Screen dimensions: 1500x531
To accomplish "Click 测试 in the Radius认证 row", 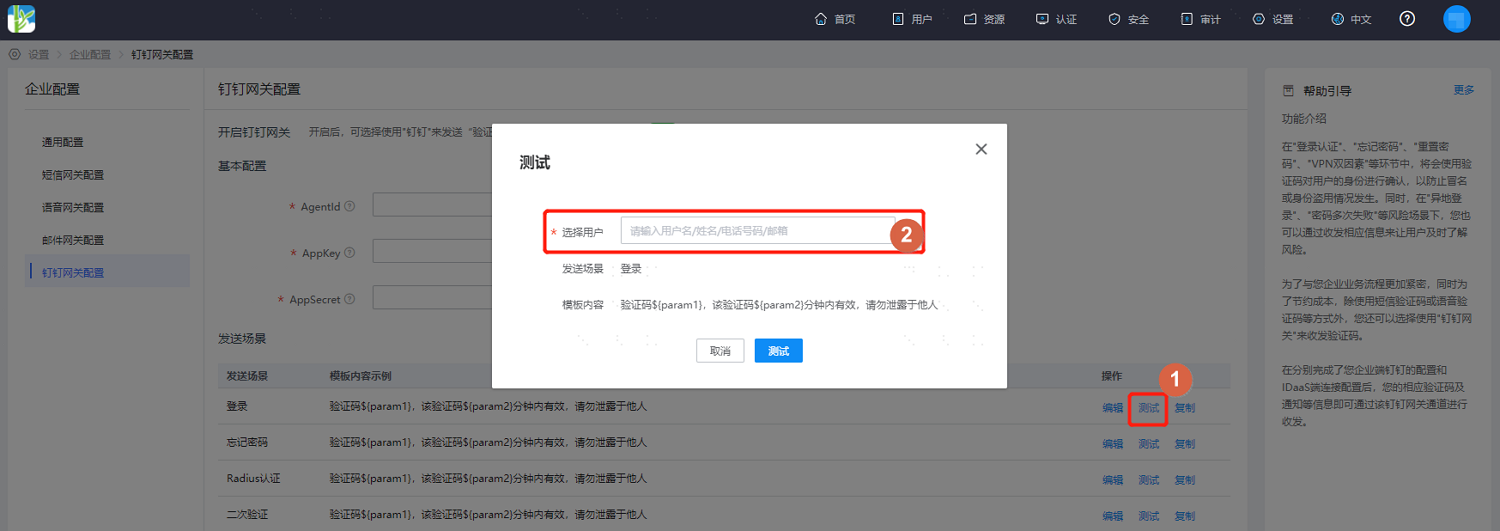I will point(1149,480).
